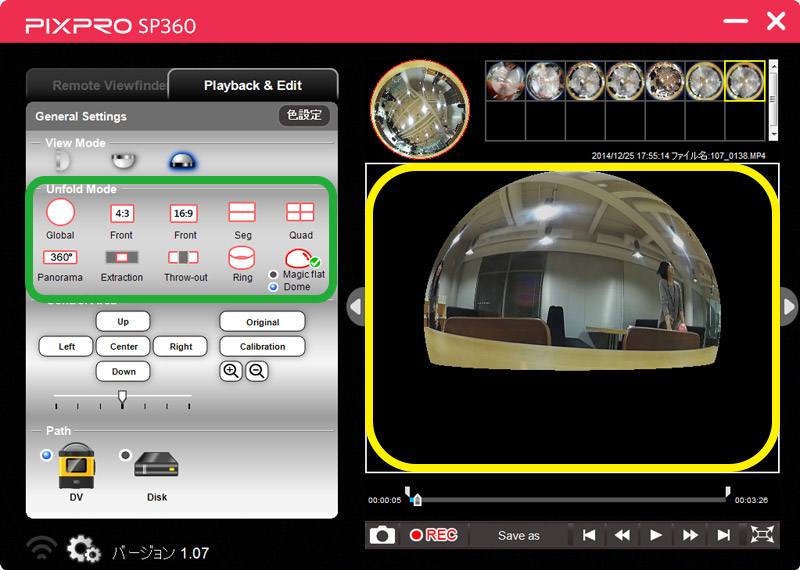
Task: Click the thumbnail list scroll down arrow
Action: (x=773, y=134)
